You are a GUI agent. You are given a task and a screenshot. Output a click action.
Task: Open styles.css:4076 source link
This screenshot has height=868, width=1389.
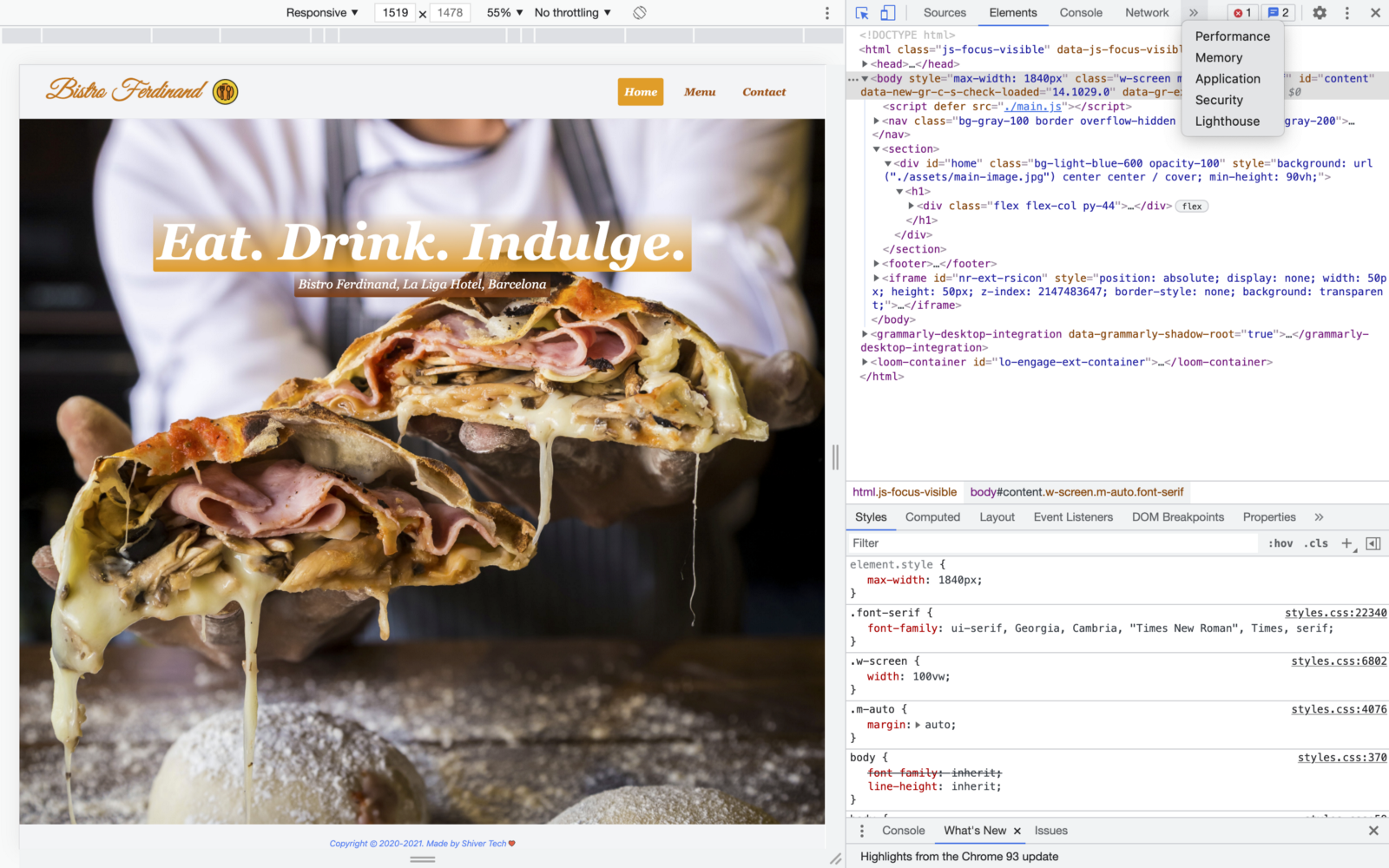(1339, 709)
